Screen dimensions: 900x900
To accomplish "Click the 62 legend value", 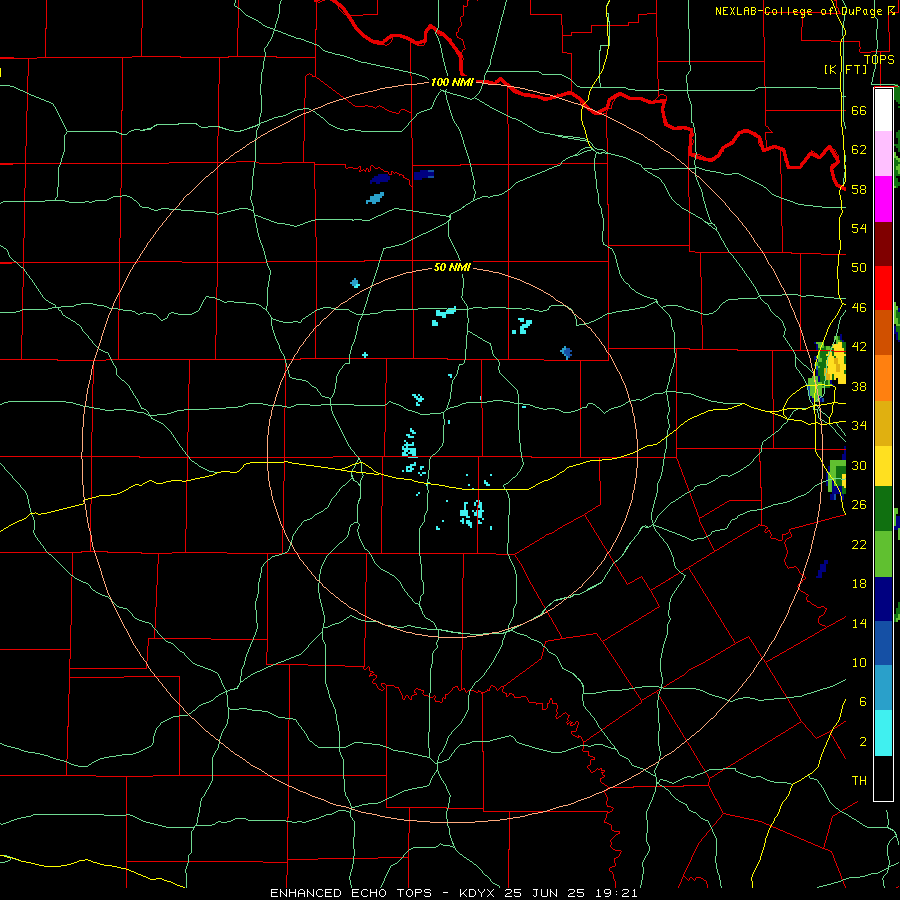I will click(x=859, y=149).
